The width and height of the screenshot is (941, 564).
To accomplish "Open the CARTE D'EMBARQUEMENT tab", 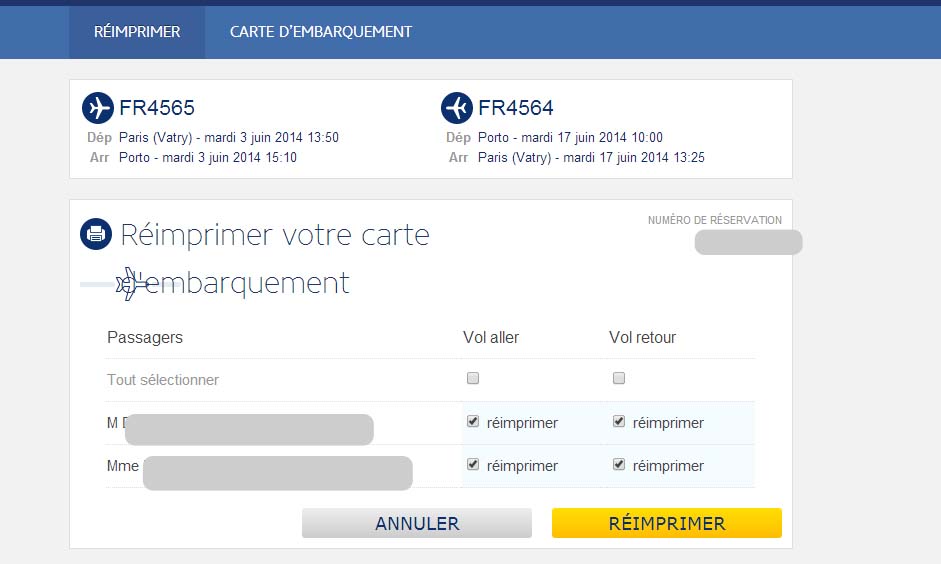I will 321,32.
